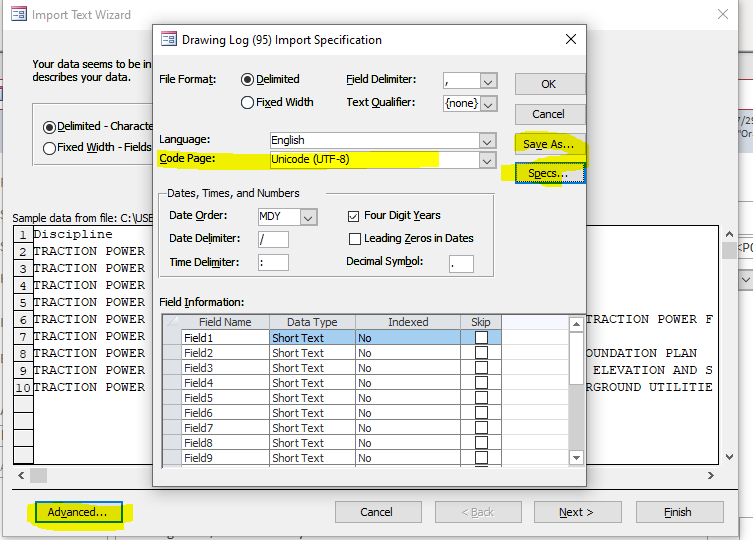This screenshot has width=753, height=540.
Task: Open the Specs... button
Action: click(x=550, y=173)
